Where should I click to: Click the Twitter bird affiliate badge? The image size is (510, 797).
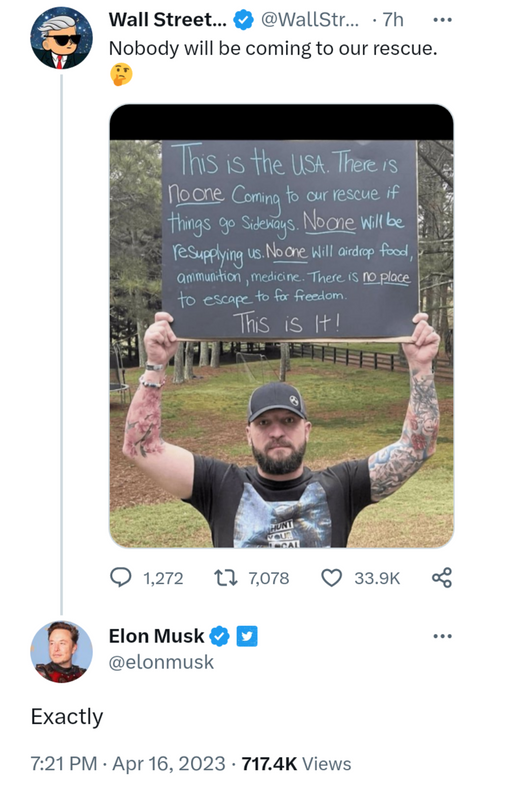coord(247,636)
